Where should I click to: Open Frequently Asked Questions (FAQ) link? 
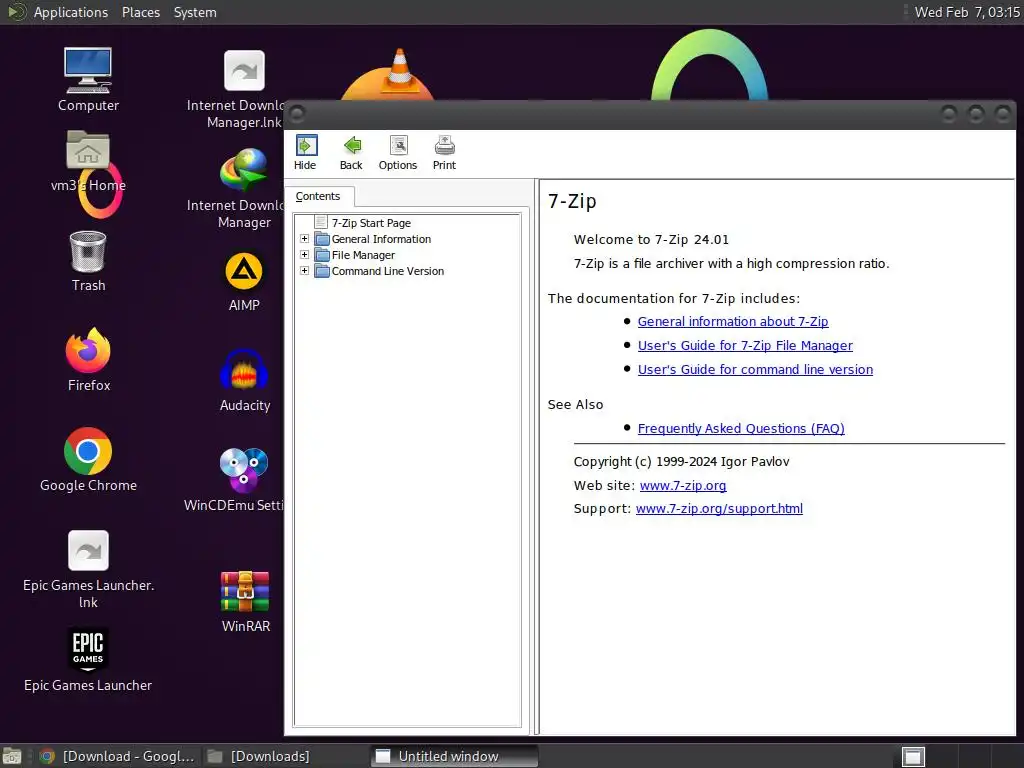(x=741, y=428)
